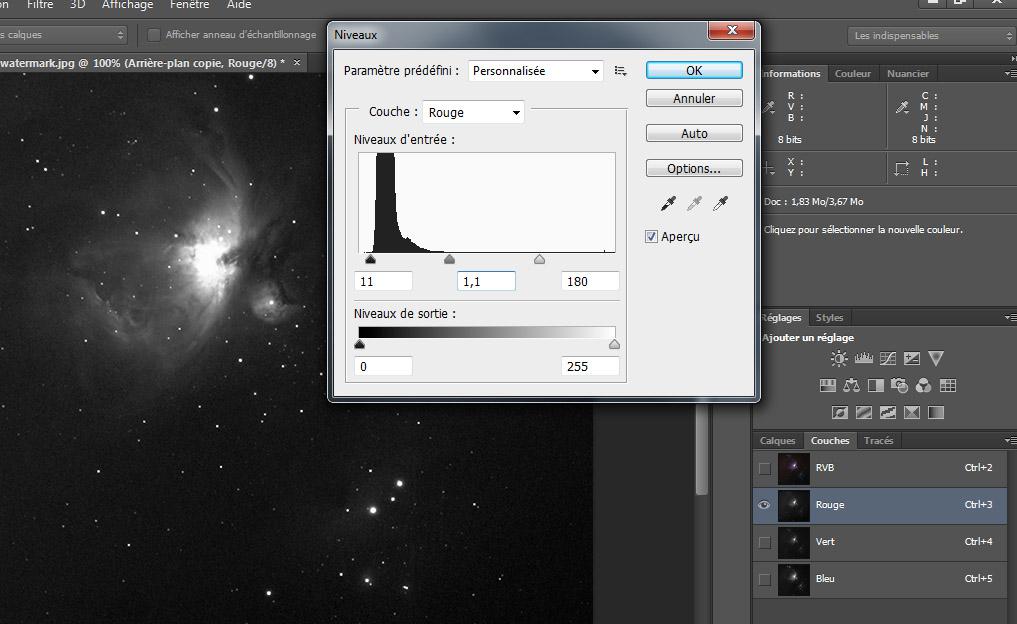Add a Brightness/Contrast adjustment
Image resolution: width=1017 pixels, height=624 pixels.
839,359
